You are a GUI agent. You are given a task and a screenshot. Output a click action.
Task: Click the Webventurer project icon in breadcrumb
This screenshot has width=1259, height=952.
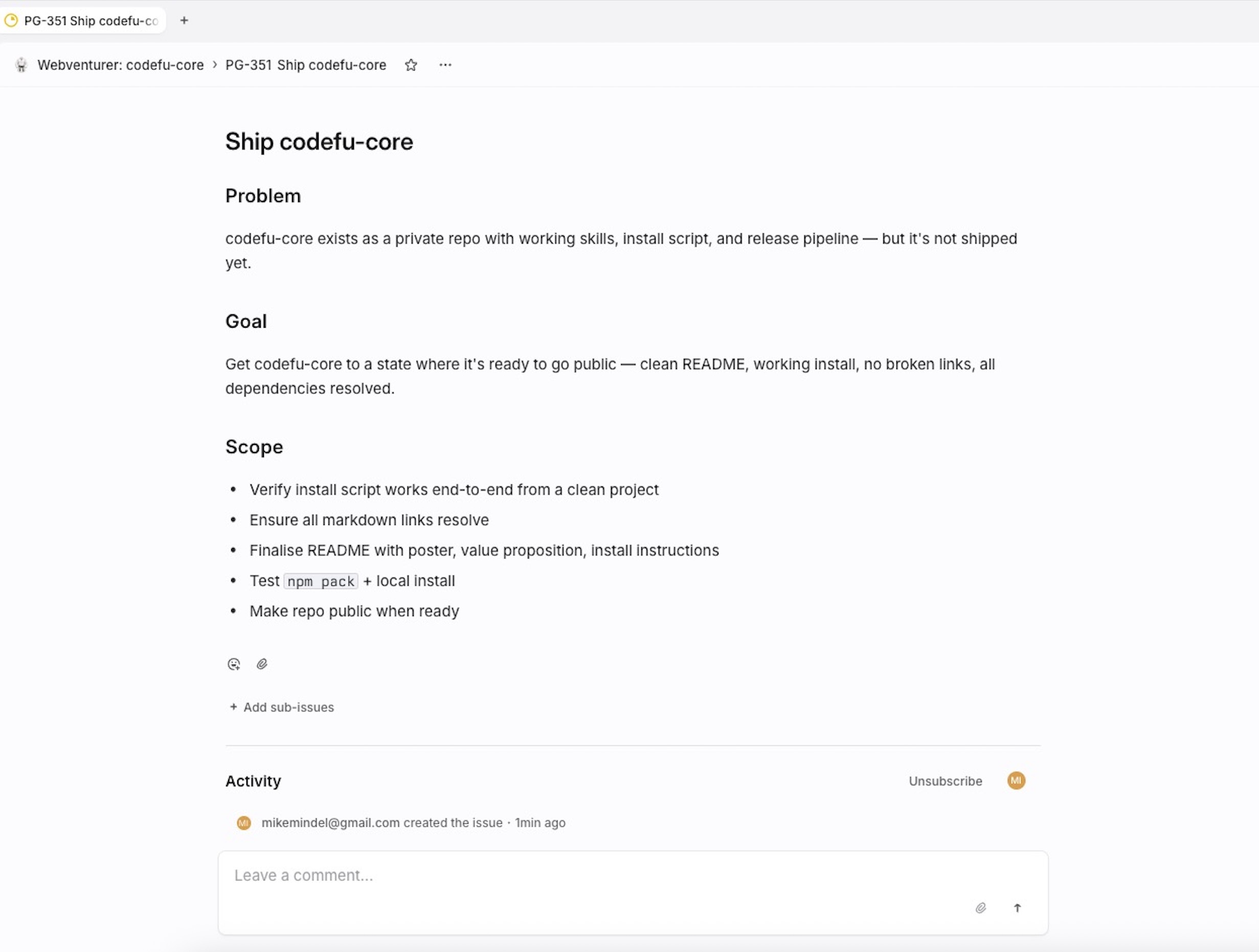click(21, 65)
